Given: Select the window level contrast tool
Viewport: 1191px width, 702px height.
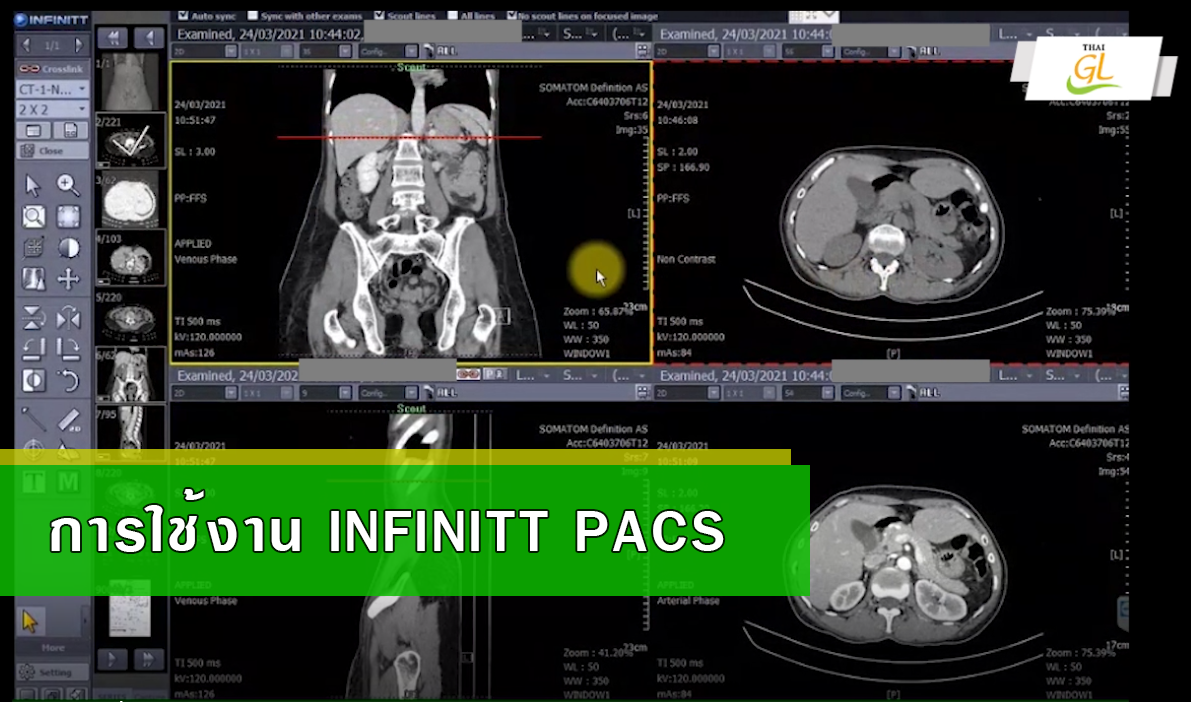Looking at the screenshot, I should point(68,248).
